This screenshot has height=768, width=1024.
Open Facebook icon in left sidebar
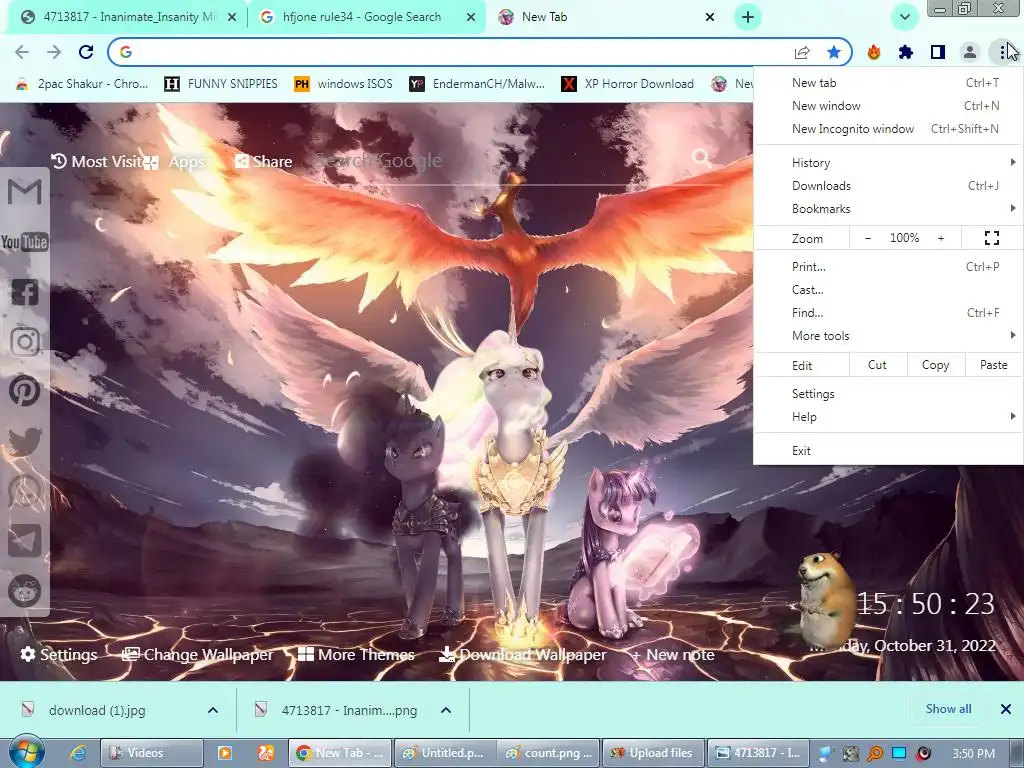tap(25, 292)
